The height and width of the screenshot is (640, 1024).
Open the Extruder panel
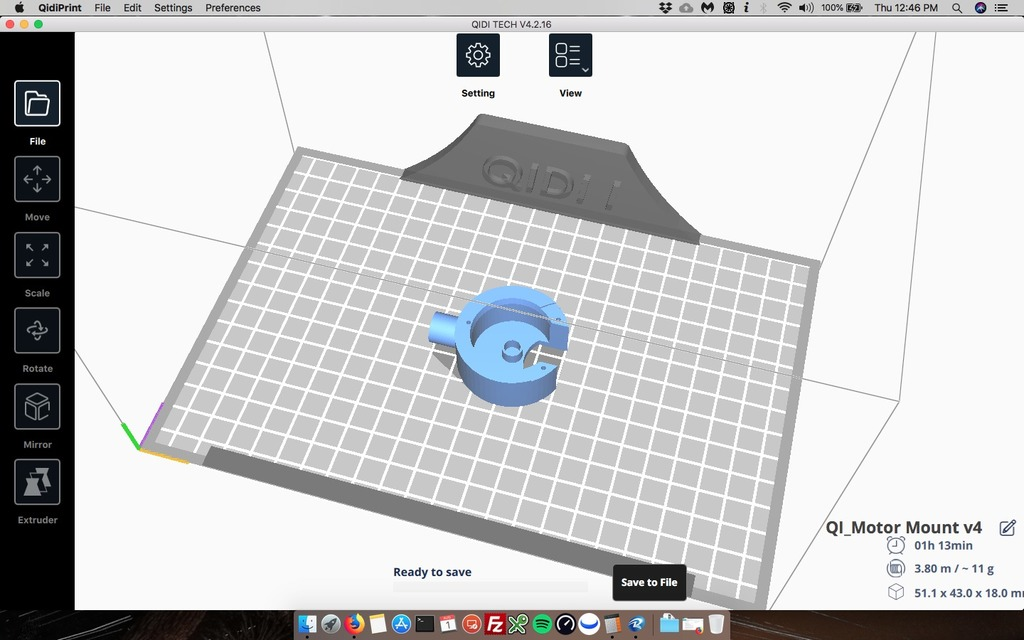tap(37, 483)
